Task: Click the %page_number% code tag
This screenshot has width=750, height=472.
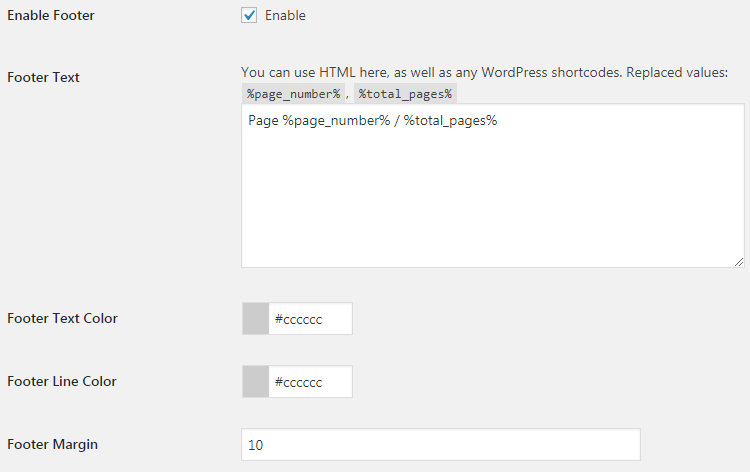Action: point(293,94)
